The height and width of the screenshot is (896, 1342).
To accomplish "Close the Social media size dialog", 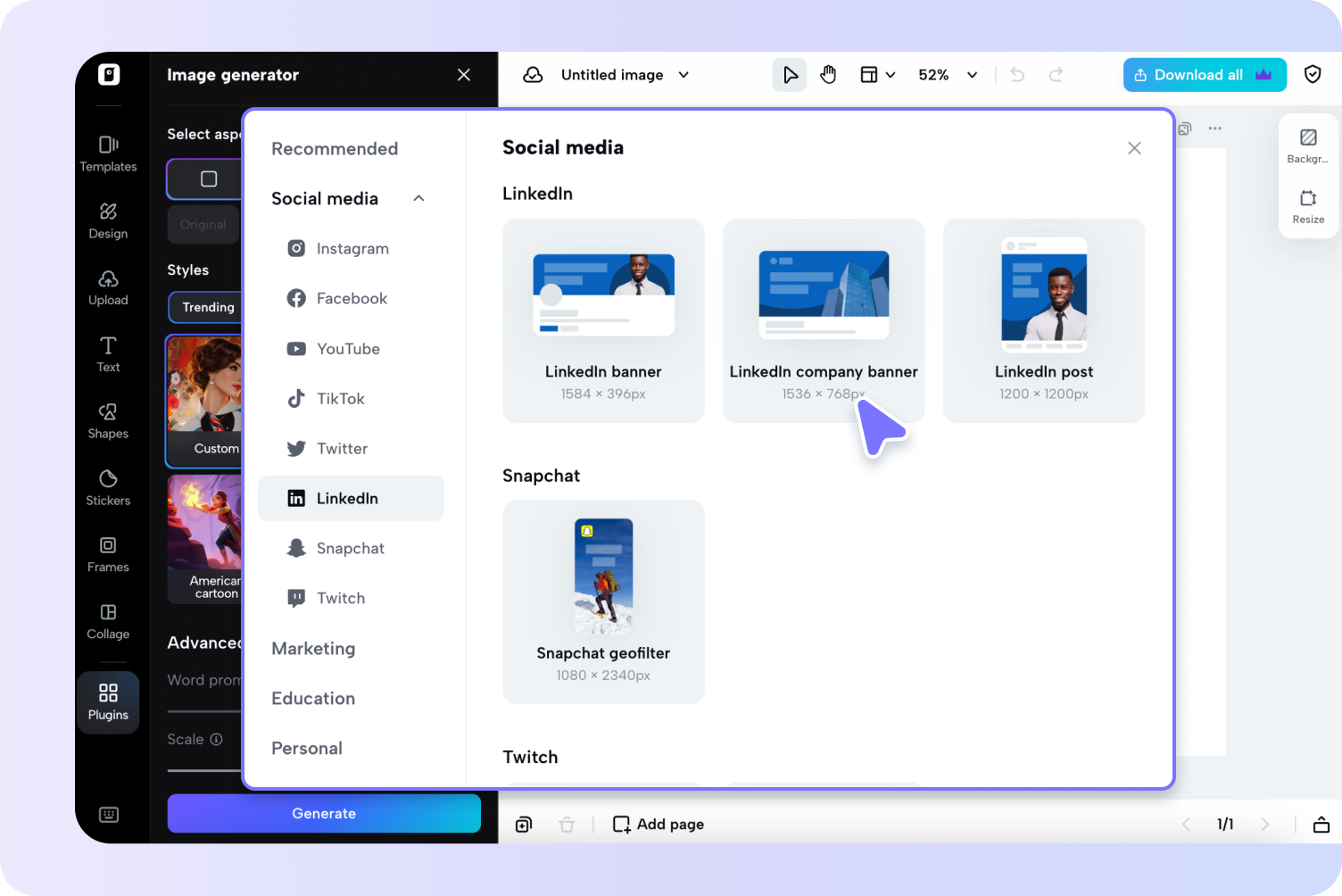I will (1134, 148).
